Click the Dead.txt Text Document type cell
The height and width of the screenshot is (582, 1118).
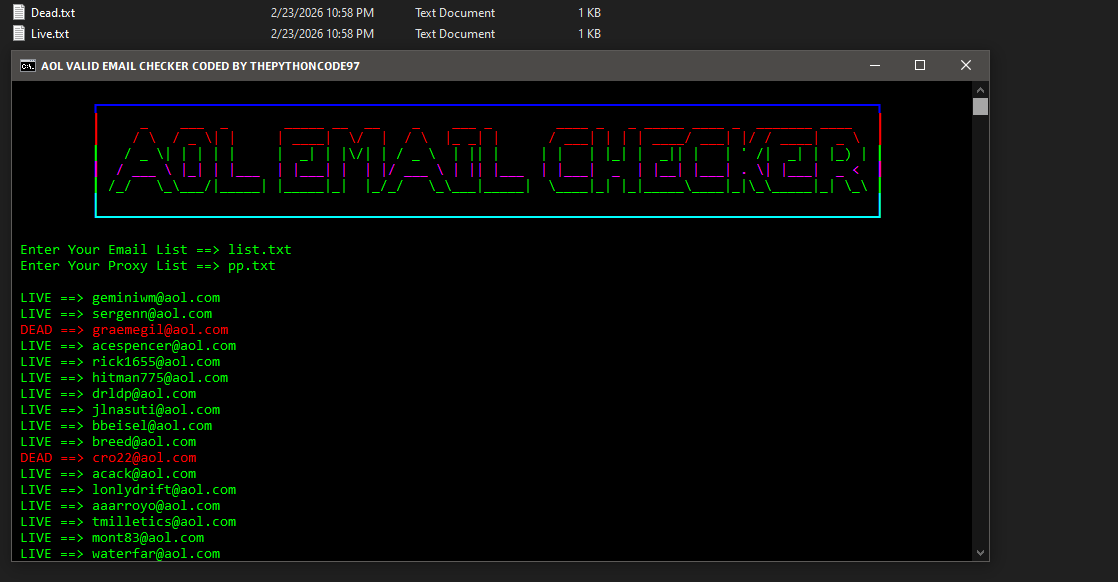coord(455,13)
